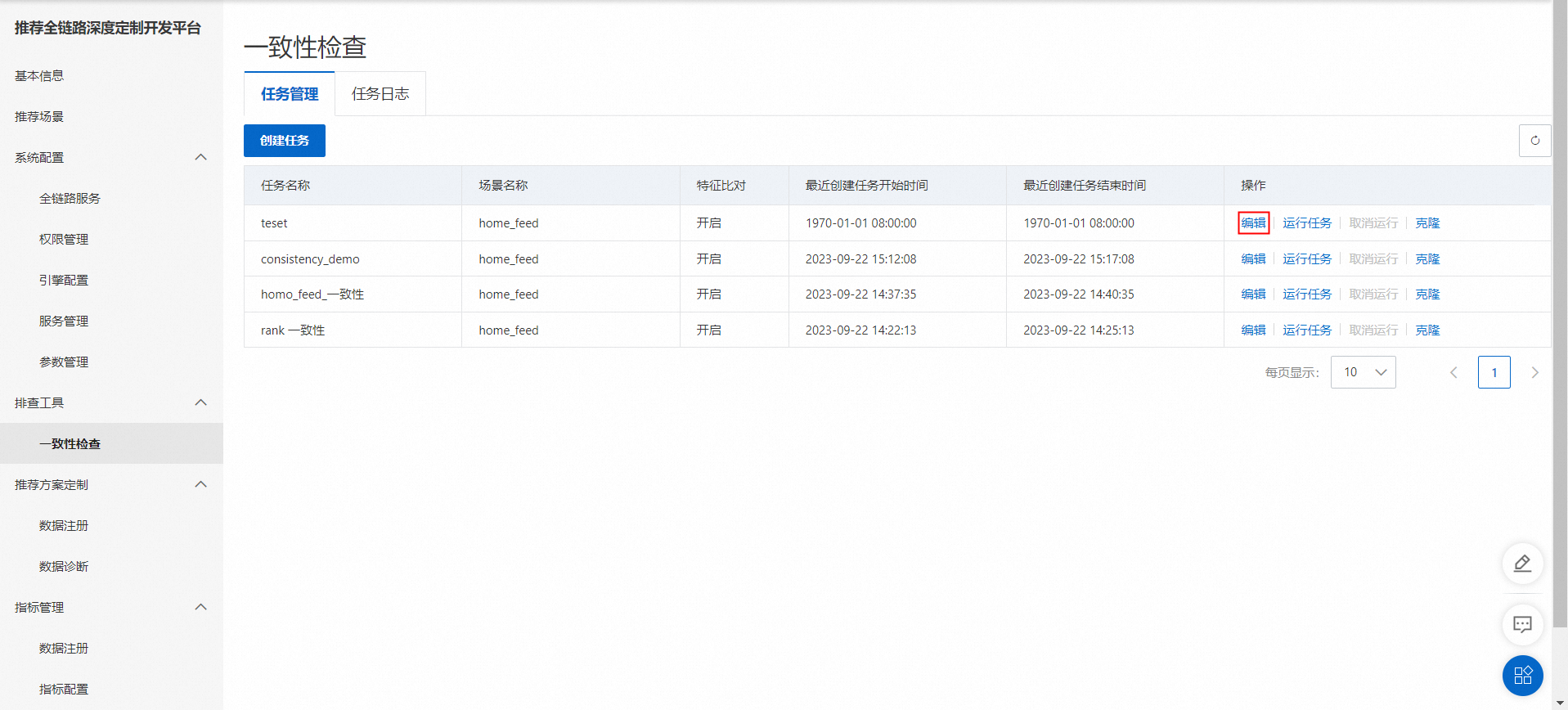Click 编辑 for the teset task
Viewport: 1568px width, 710px height.
click(1253, 222)
